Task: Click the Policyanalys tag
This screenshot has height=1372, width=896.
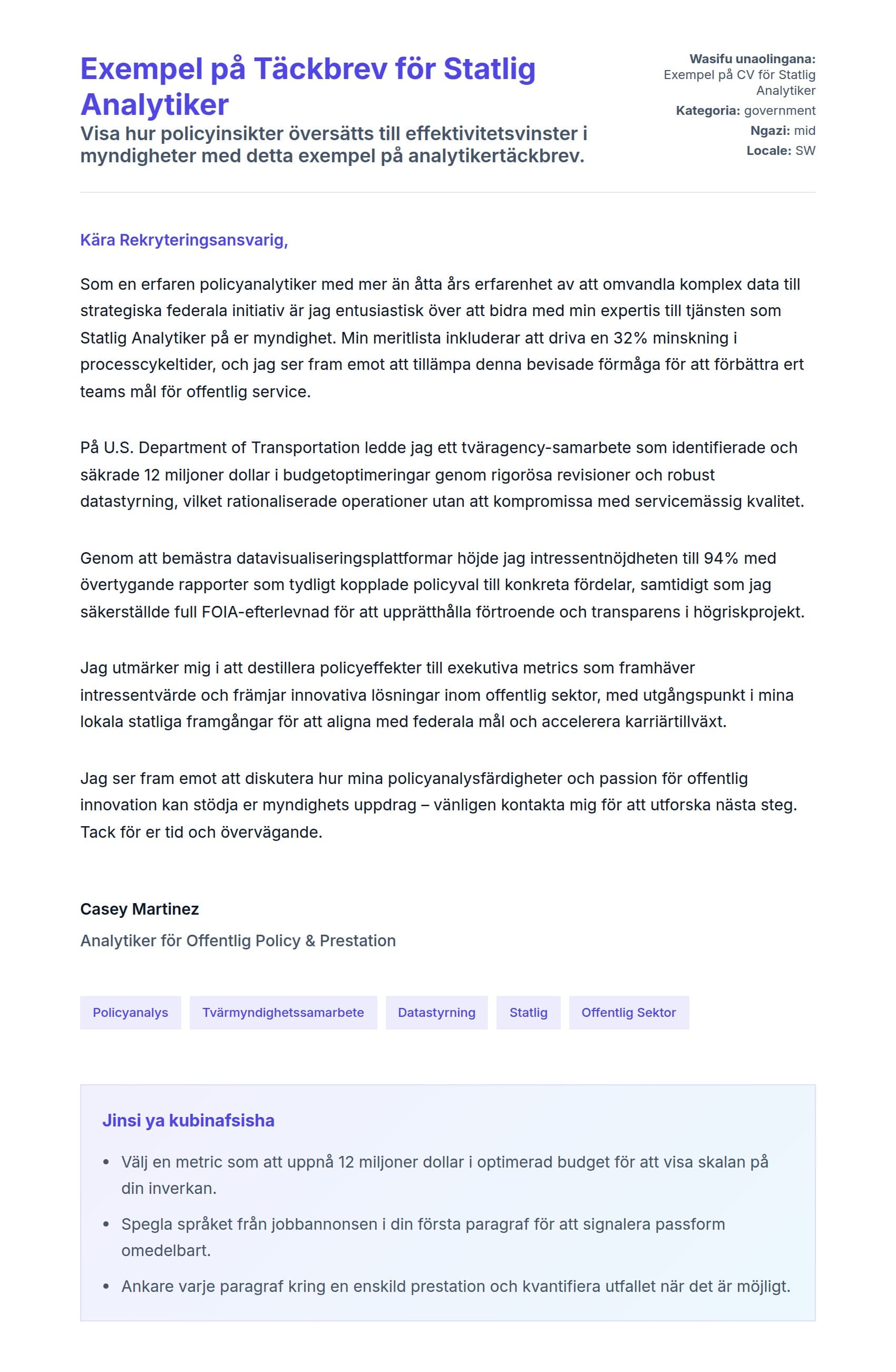Action: tap(130, 1012)
